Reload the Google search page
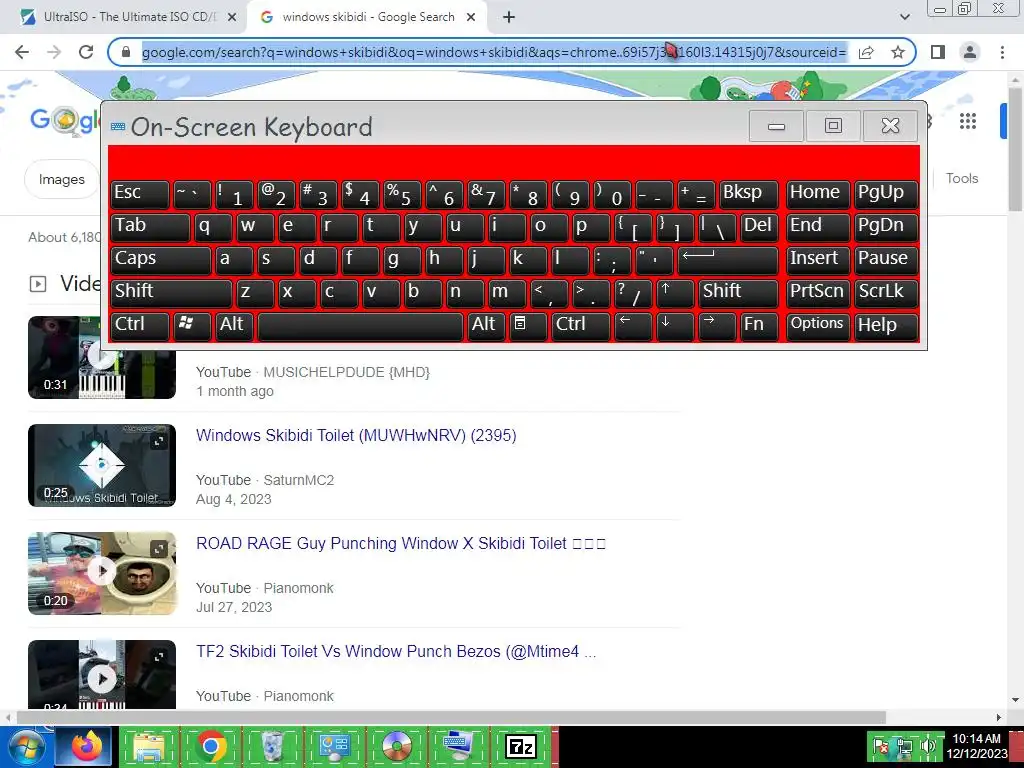 click(x=86, y=52)
